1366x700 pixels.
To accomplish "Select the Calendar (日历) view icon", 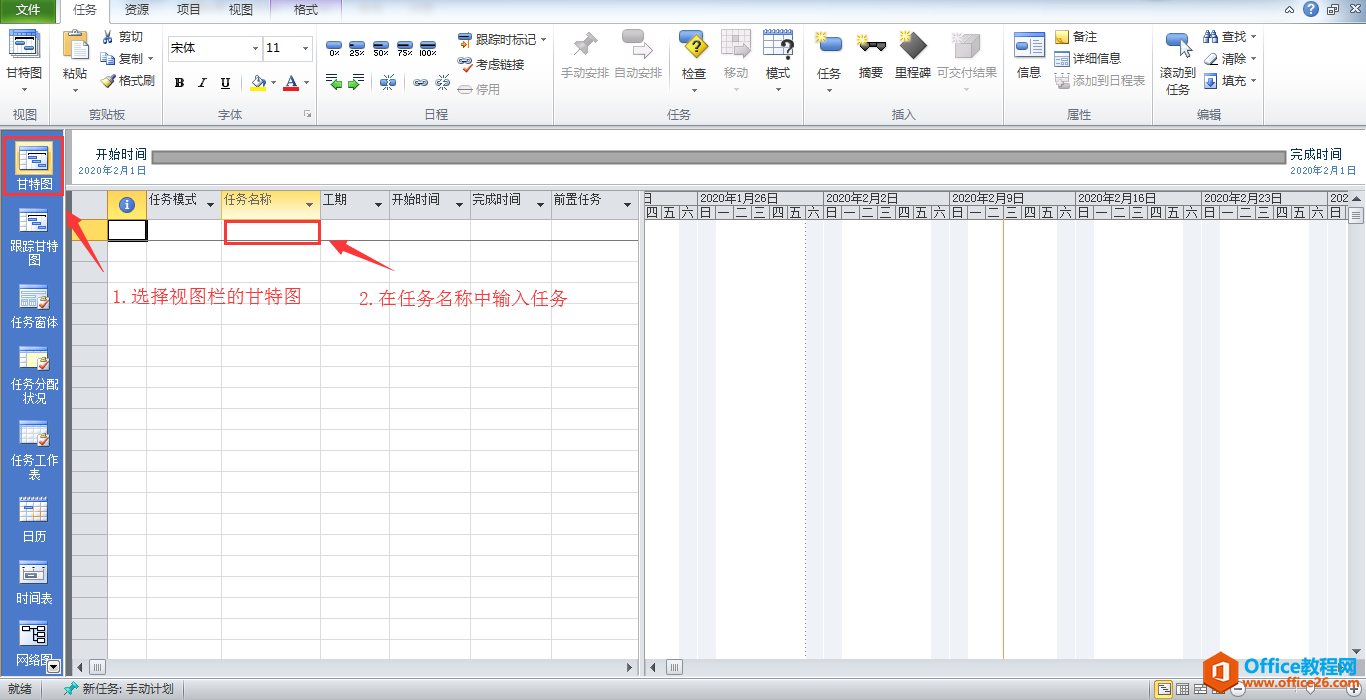I will [x=34, y=518].
